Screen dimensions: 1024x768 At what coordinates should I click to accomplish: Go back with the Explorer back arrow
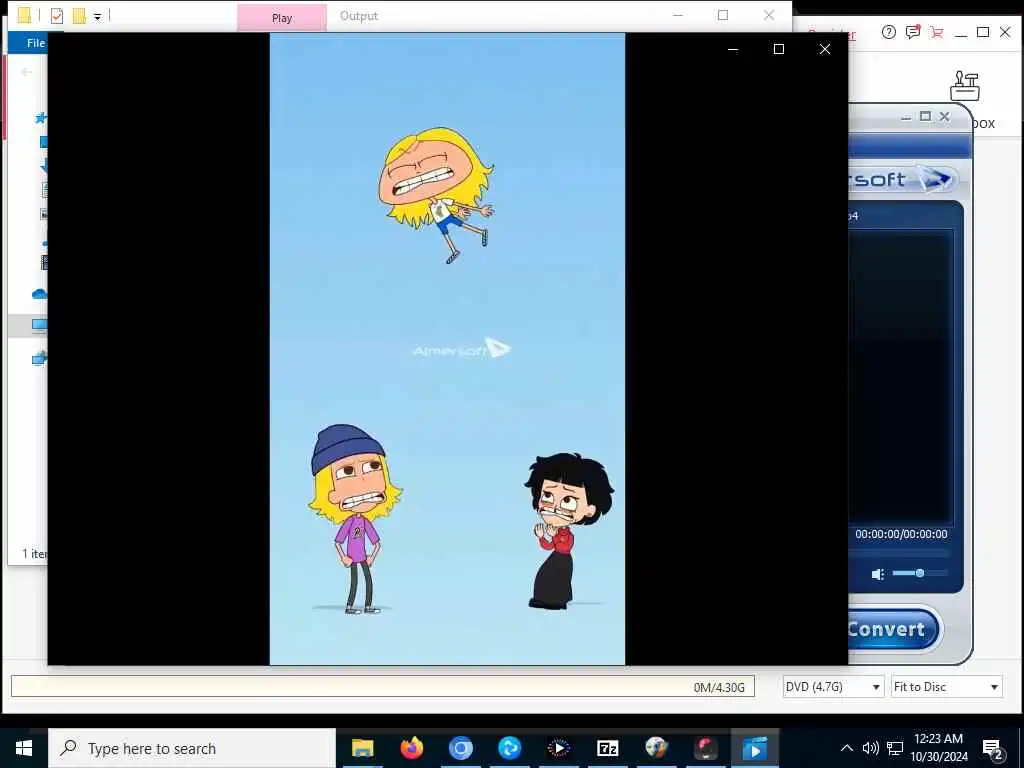click(x=26, y=72)
